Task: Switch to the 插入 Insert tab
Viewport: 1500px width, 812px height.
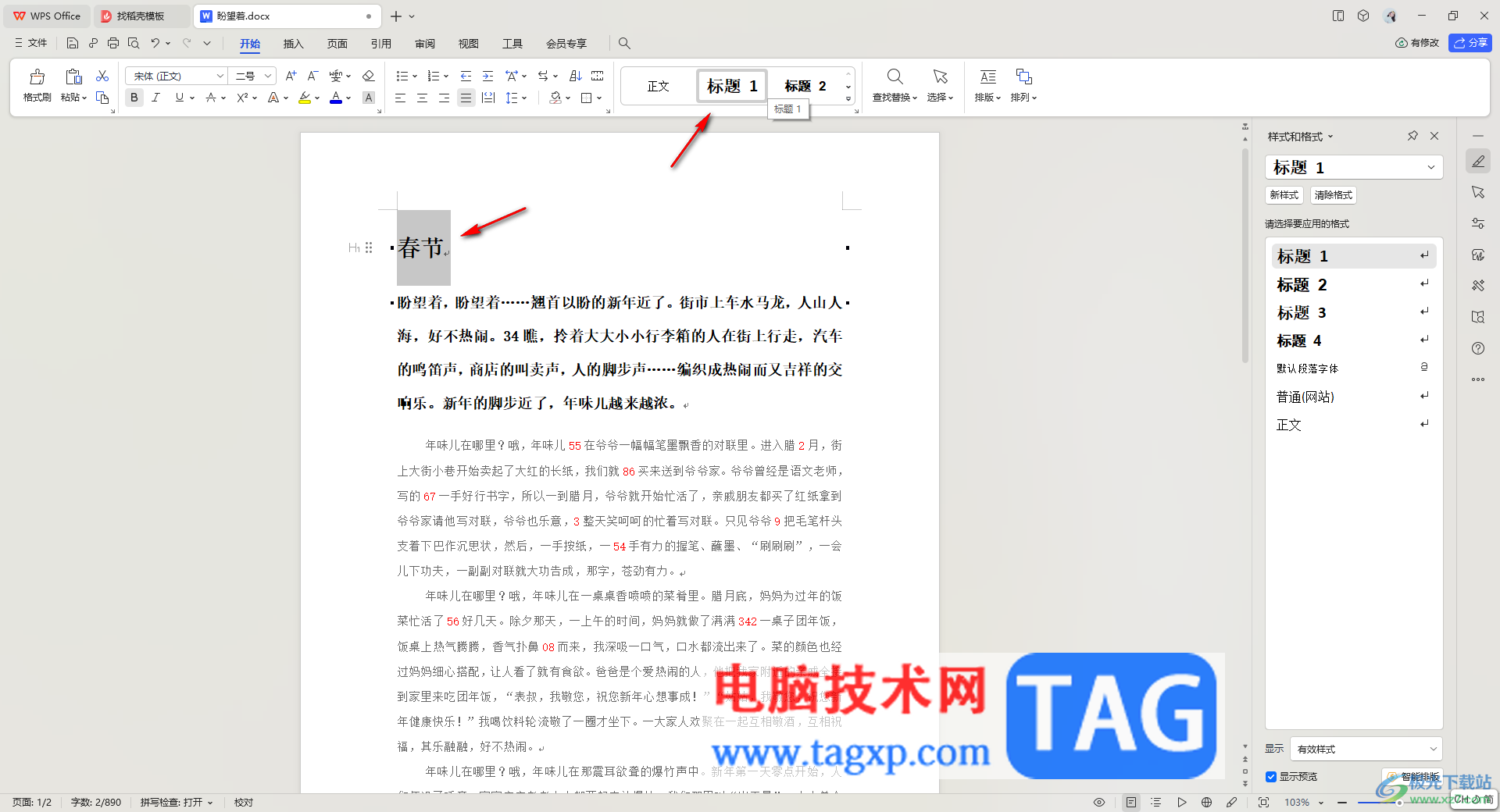Action: [x=293, y=44]
